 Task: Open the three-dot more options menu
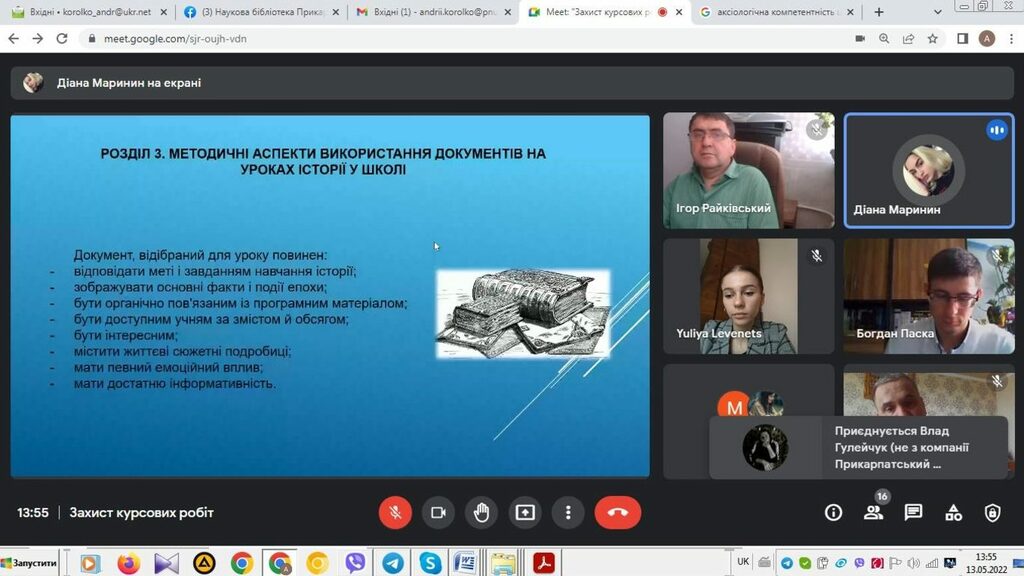[568, 513]
